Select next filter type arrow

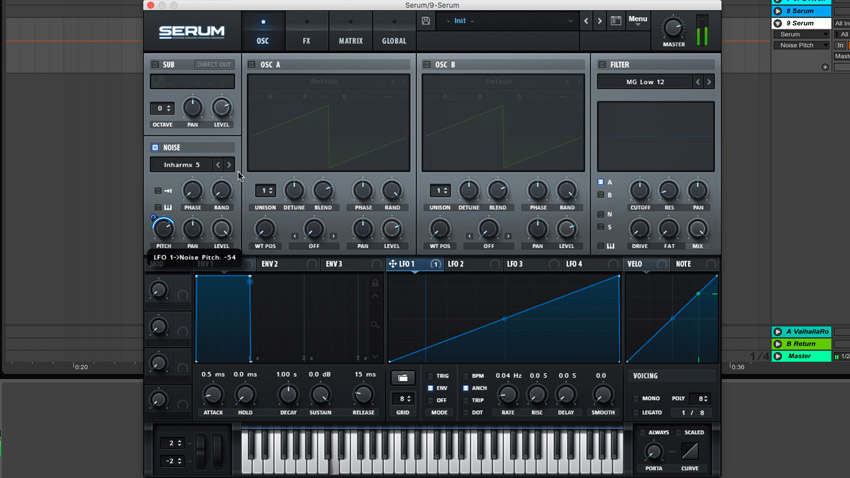[x=709, y=82]
